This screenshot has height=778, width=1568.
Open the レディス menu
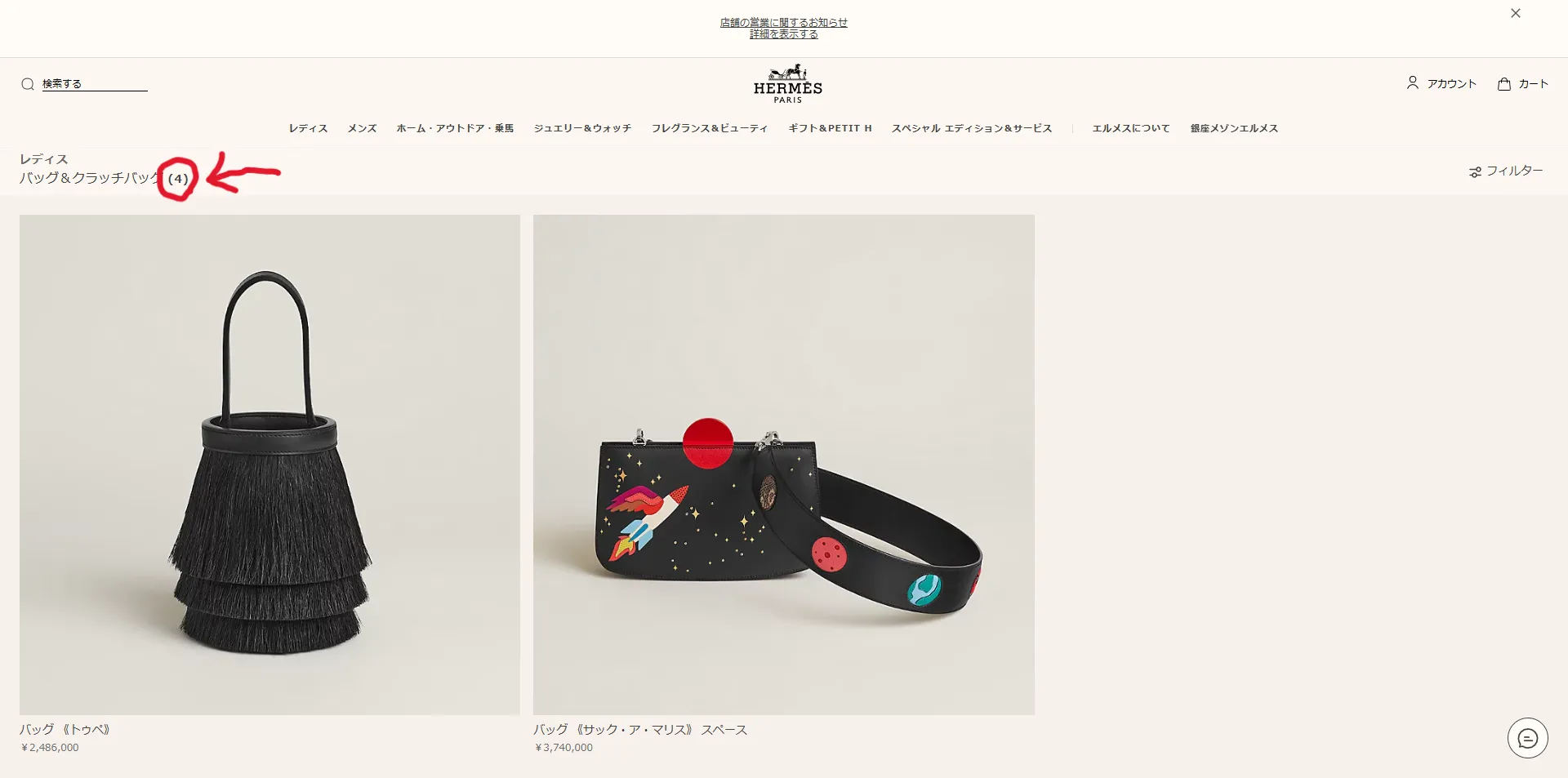(308, 128)
